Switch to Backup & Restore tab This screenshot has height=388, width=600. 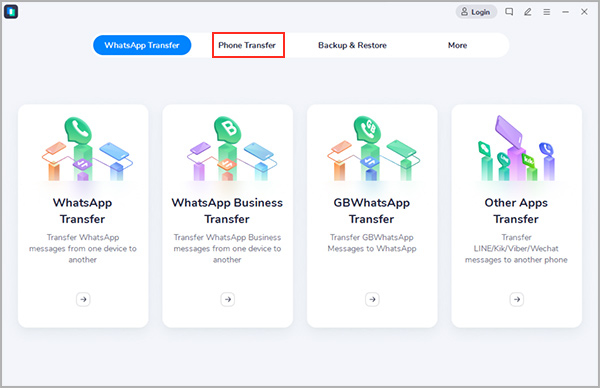click(x=352, y=45)
